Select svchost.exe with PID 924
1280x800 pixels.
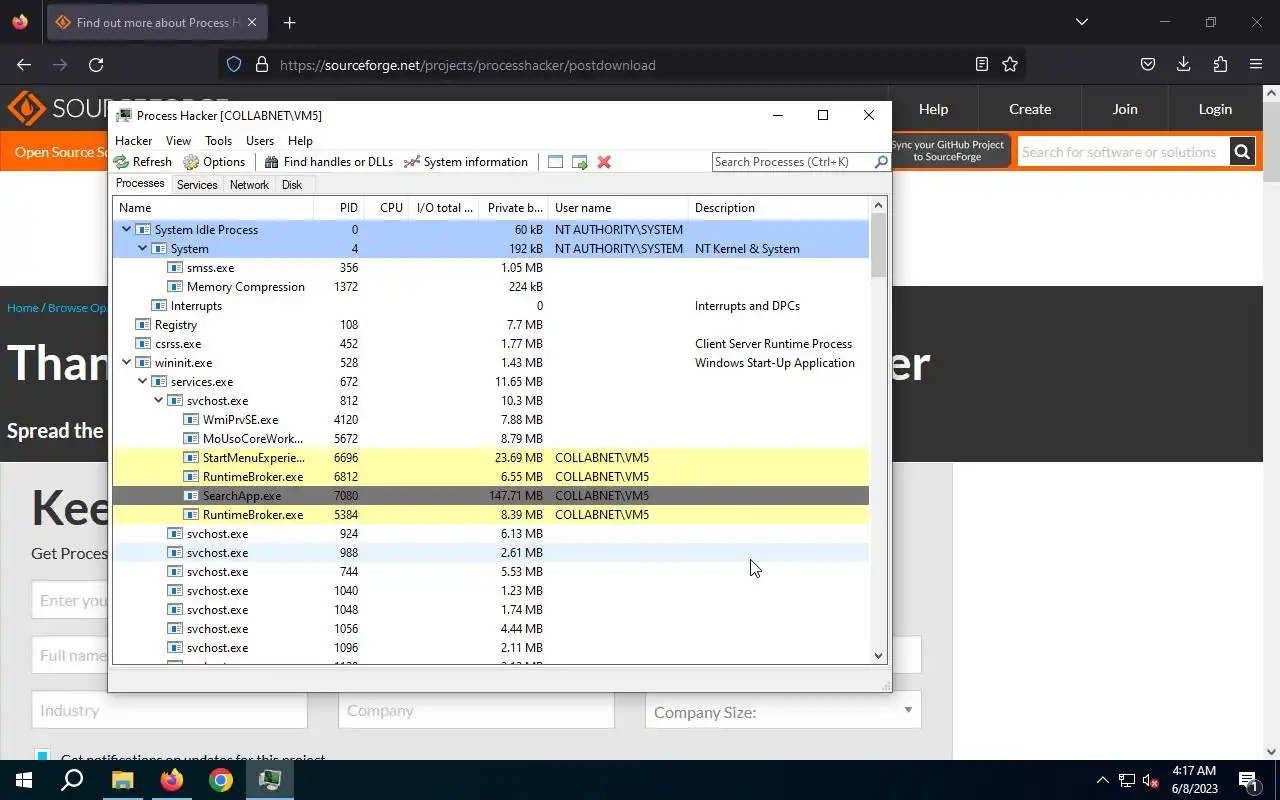click(490, 534)
